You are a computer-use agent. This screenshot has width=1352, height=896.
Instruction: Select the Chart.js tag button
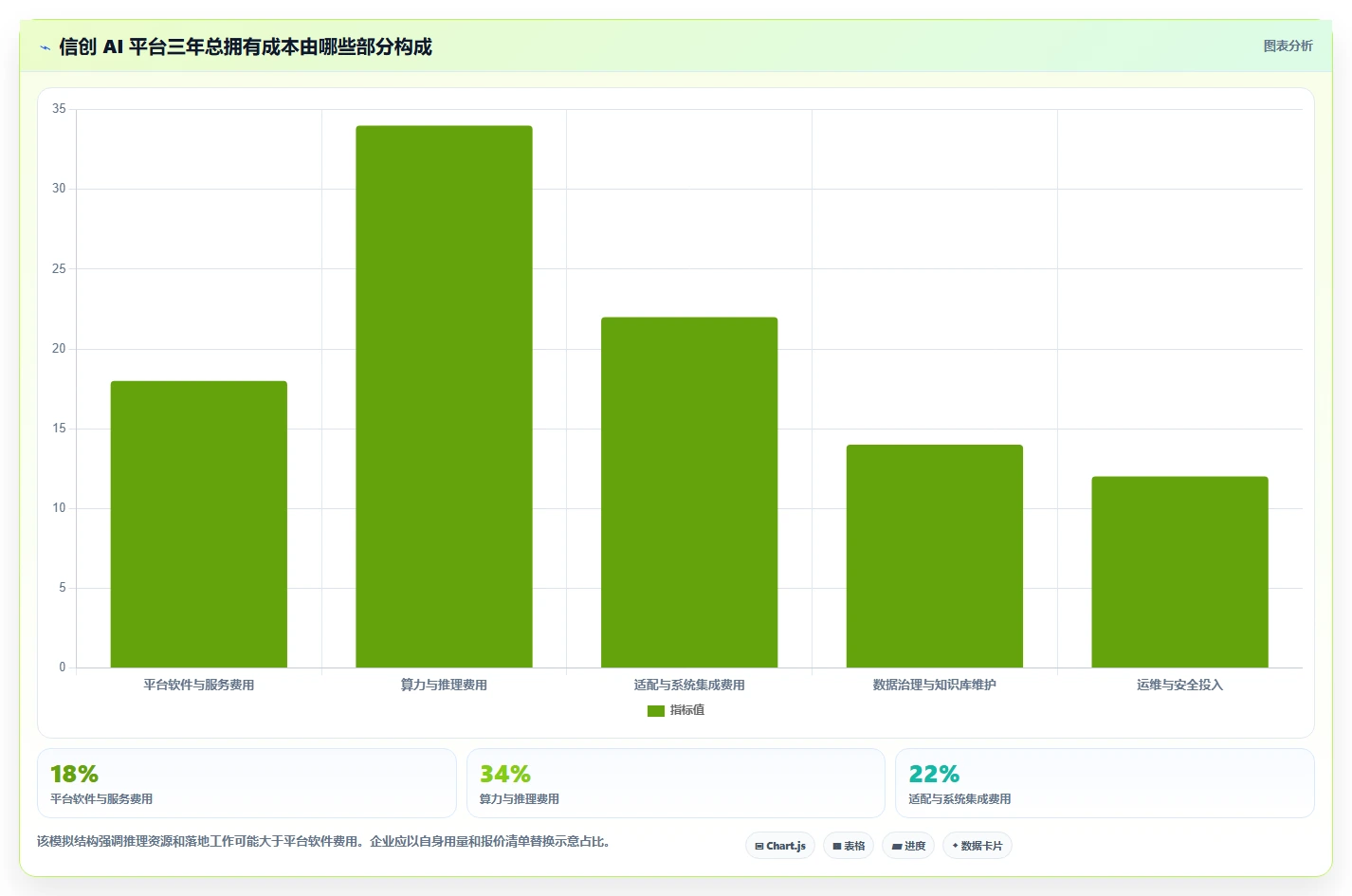pos(780,846)
